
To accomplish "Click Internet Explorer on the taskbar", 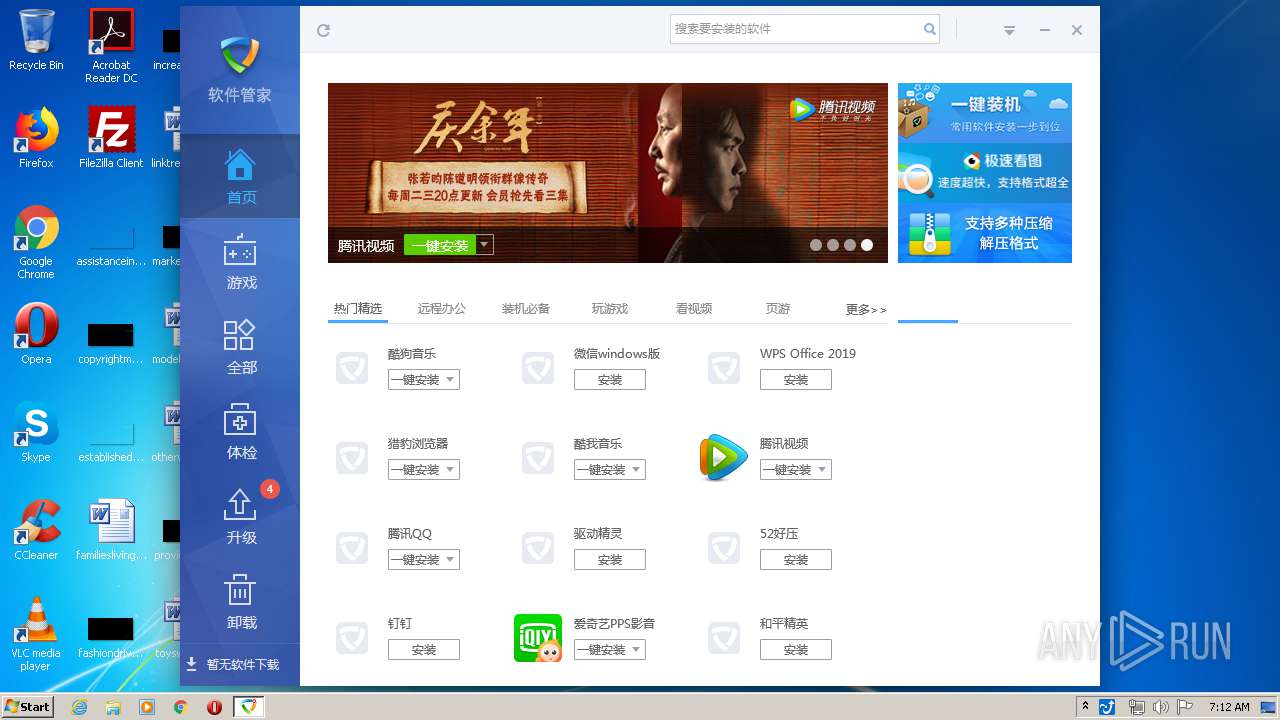I will point(79,707).
